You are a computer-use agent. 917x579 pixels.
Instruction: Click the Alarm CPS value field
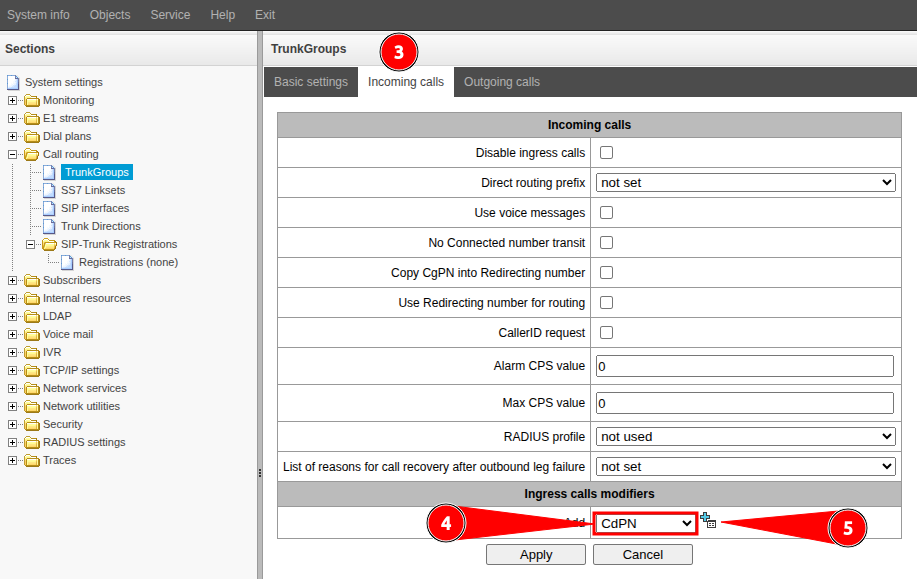click(745, 366)
